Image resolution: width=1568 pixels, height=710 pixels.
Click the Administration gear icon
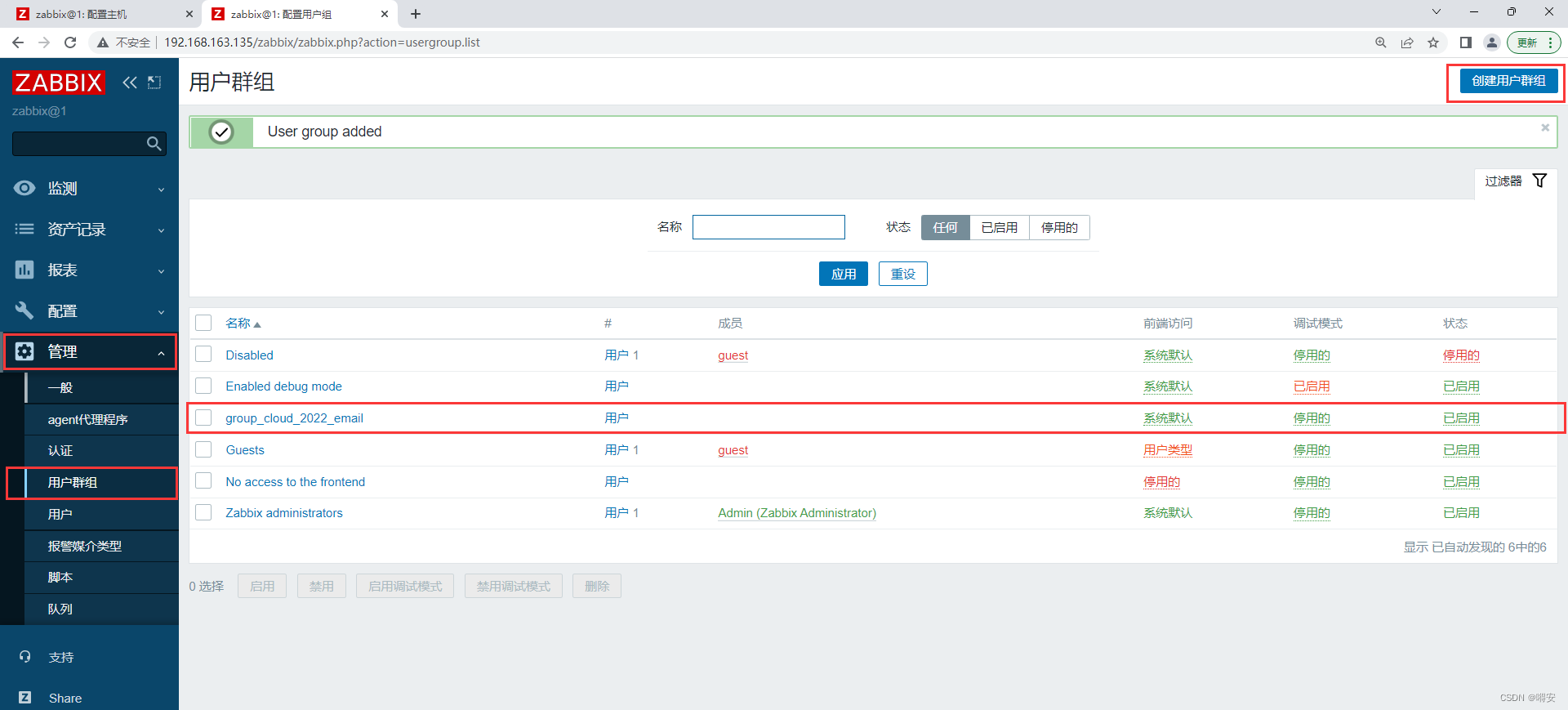pyautogui.click(x=24, y=351)
